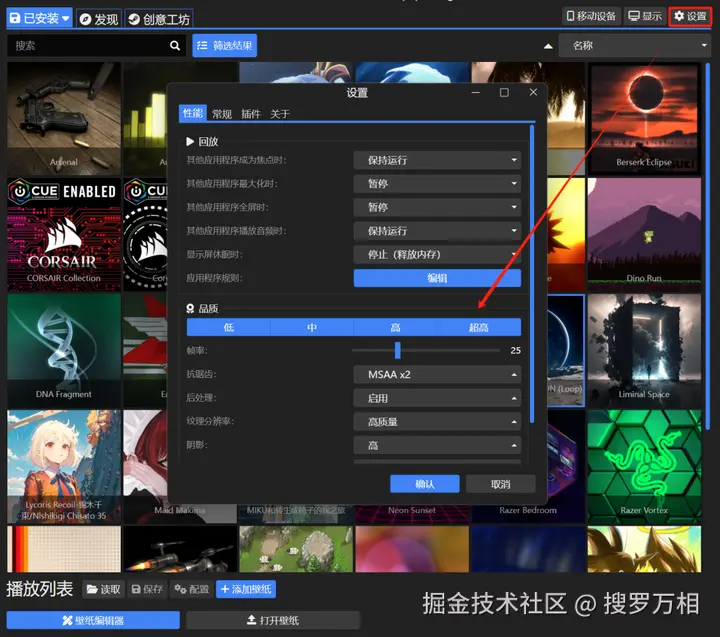This screenshot has width=720, height=637.
Task: Select the 性能 performance tab
Action: 192,113
